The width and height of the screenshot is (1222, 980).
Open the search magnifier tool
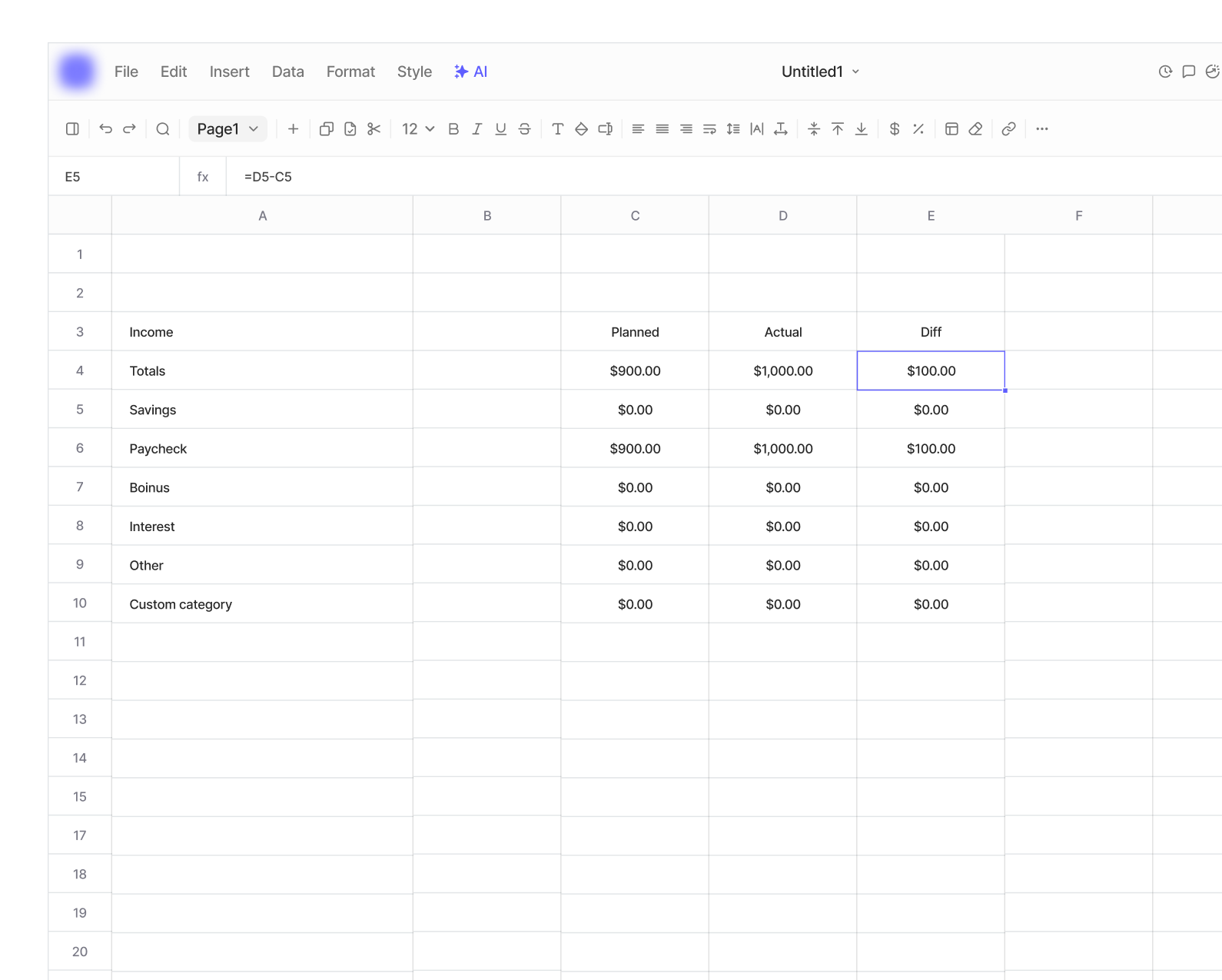pyautogui.click(x=163, y=129)
